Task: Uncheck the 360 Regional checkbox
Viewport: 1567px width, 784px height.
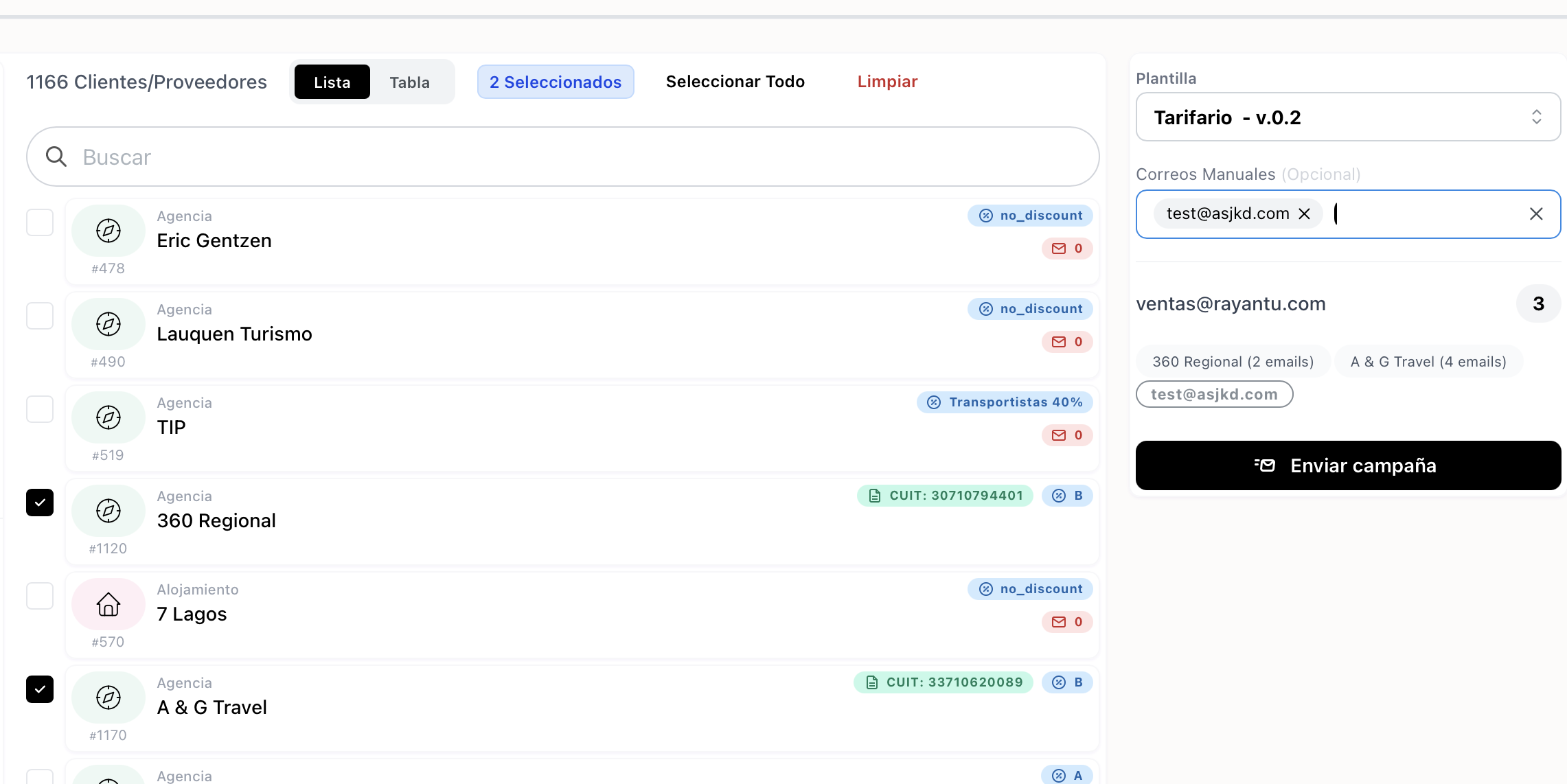Action: click(x=40, y=503)
